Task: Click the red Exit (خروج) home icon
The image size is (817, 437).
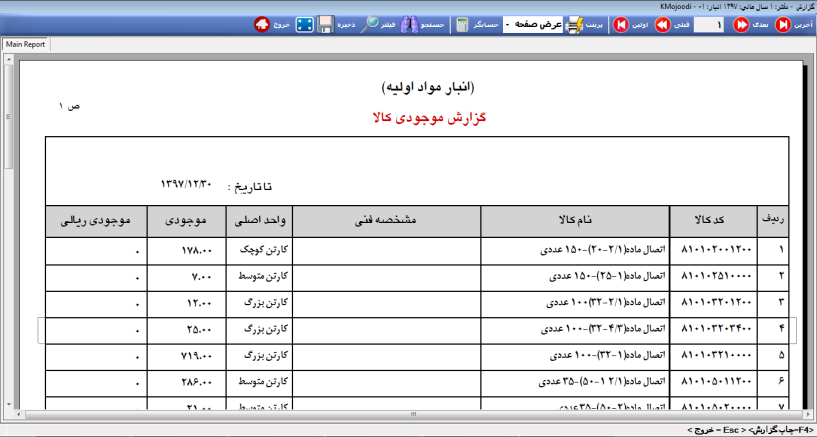Action: point(261,23)
